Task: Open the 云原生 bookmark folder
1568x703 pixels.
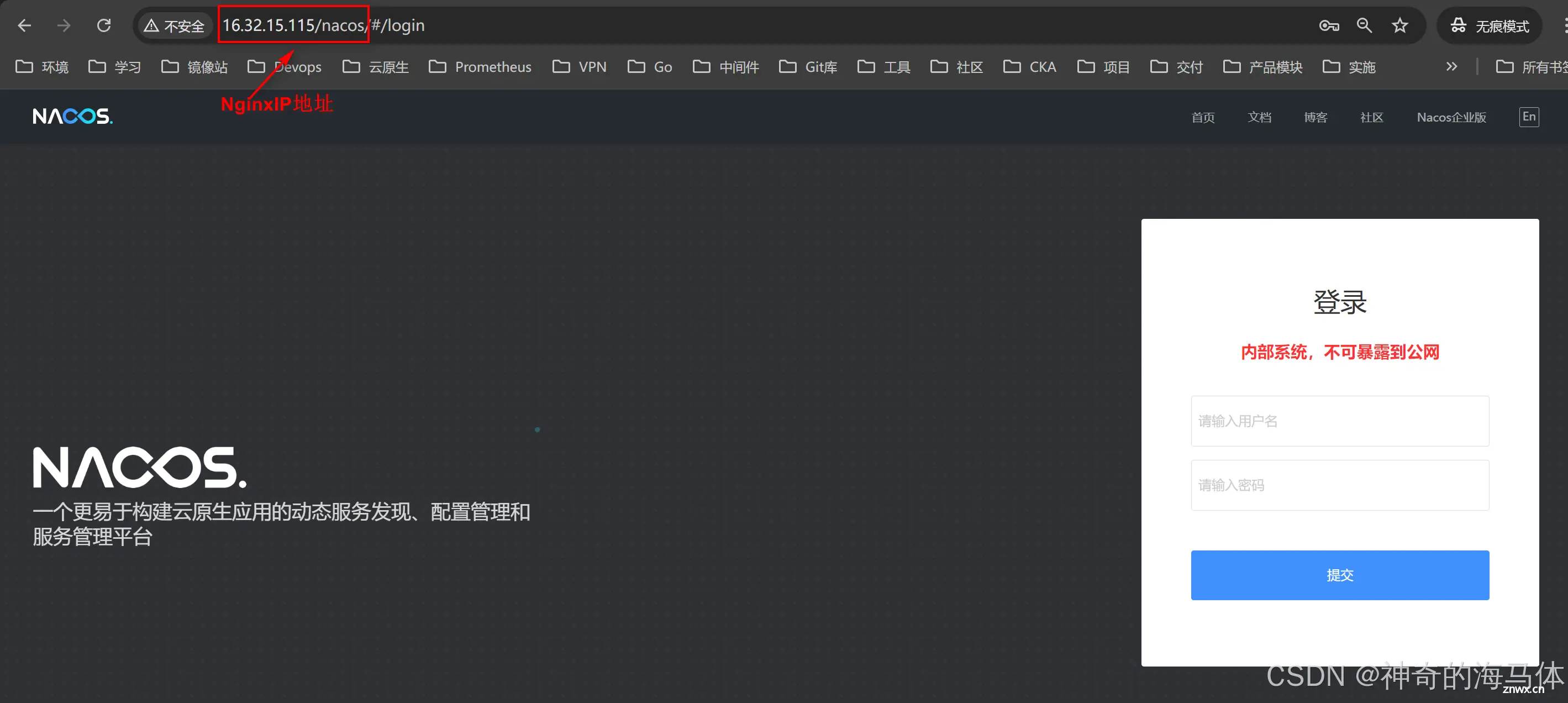Action: click(x=376, y=66)
